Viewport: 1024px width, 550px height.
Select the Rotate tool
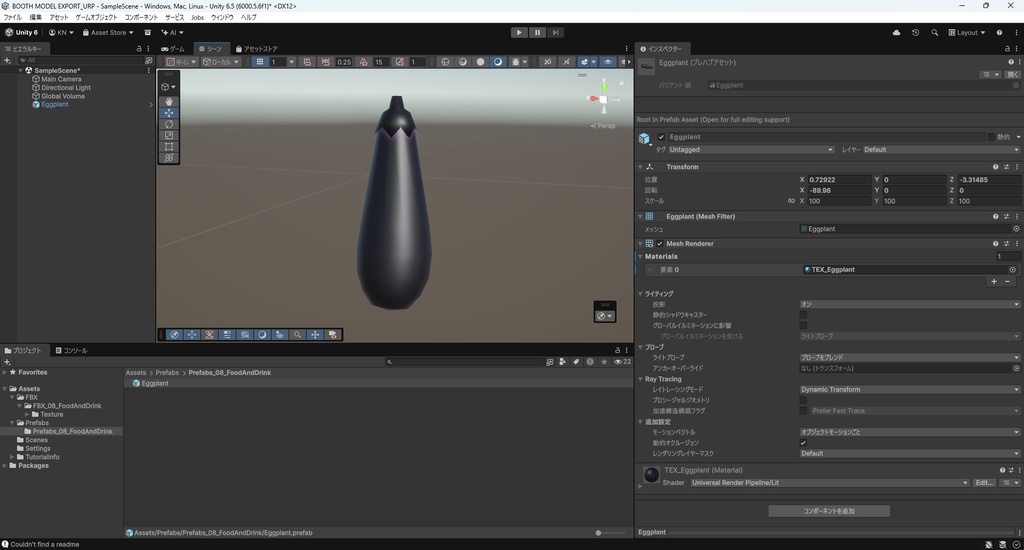pos(168,124)
